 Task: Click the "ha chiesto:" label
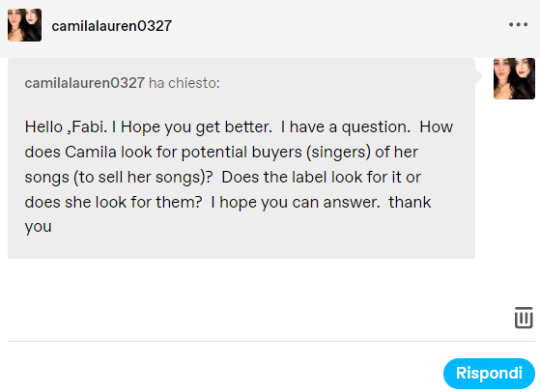click(x=184, y=83)
